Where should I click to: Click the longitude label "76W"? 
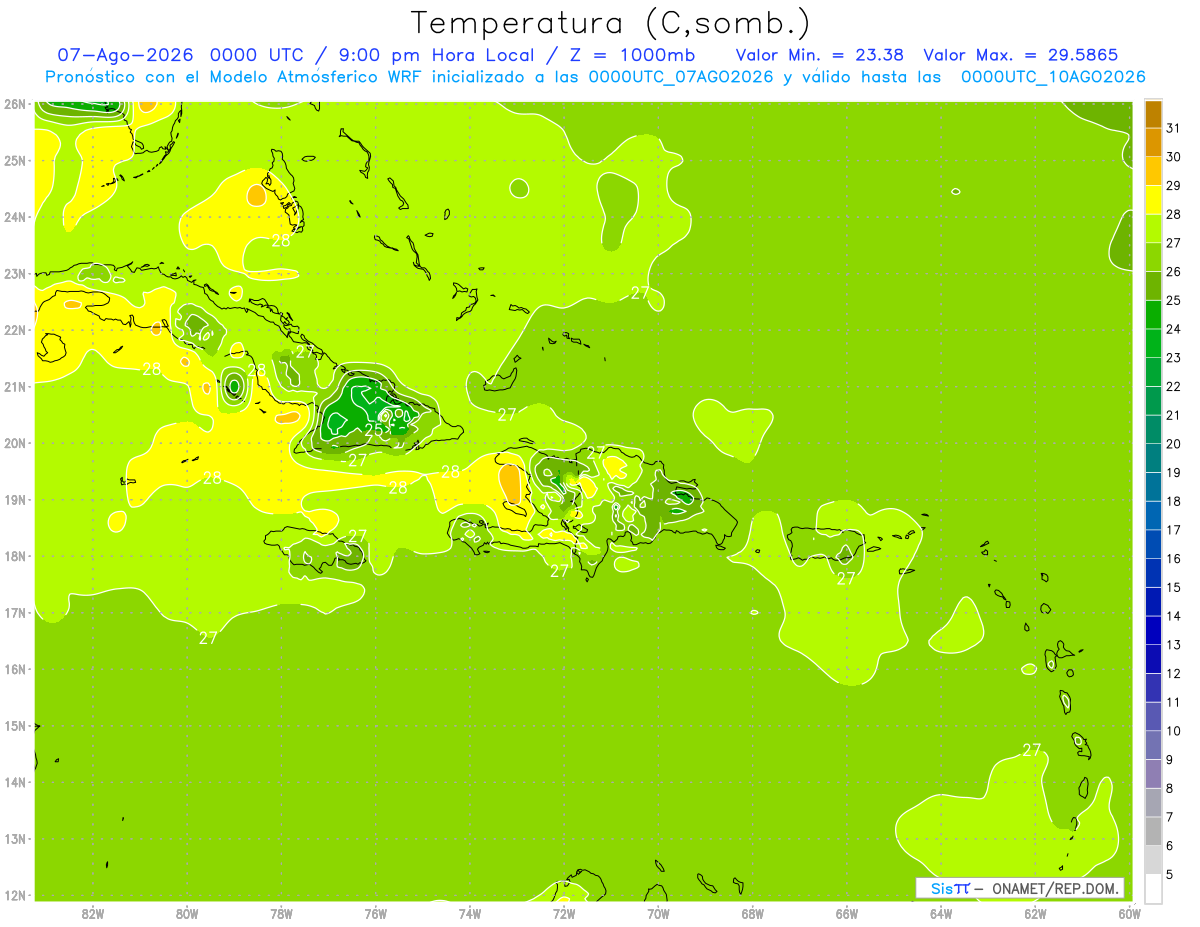[x=375, y=913]
